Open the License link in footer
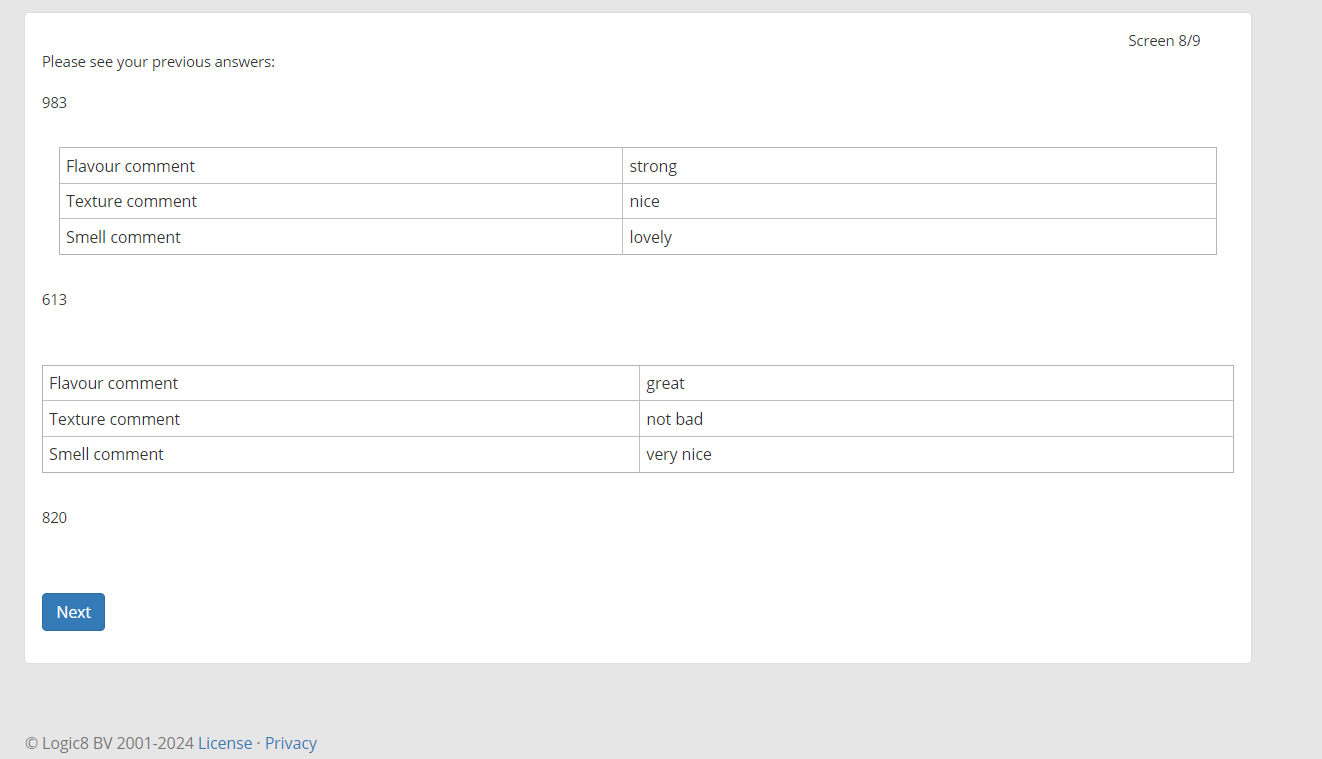This screenshot has height=759, width=1322. [x=225, y=743]
